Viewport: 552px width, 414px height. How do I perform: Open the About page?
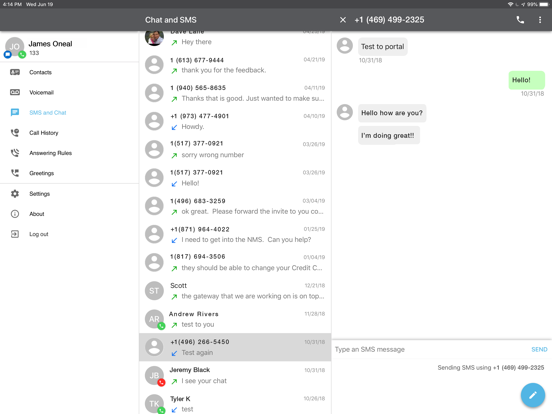coord(69,214)
